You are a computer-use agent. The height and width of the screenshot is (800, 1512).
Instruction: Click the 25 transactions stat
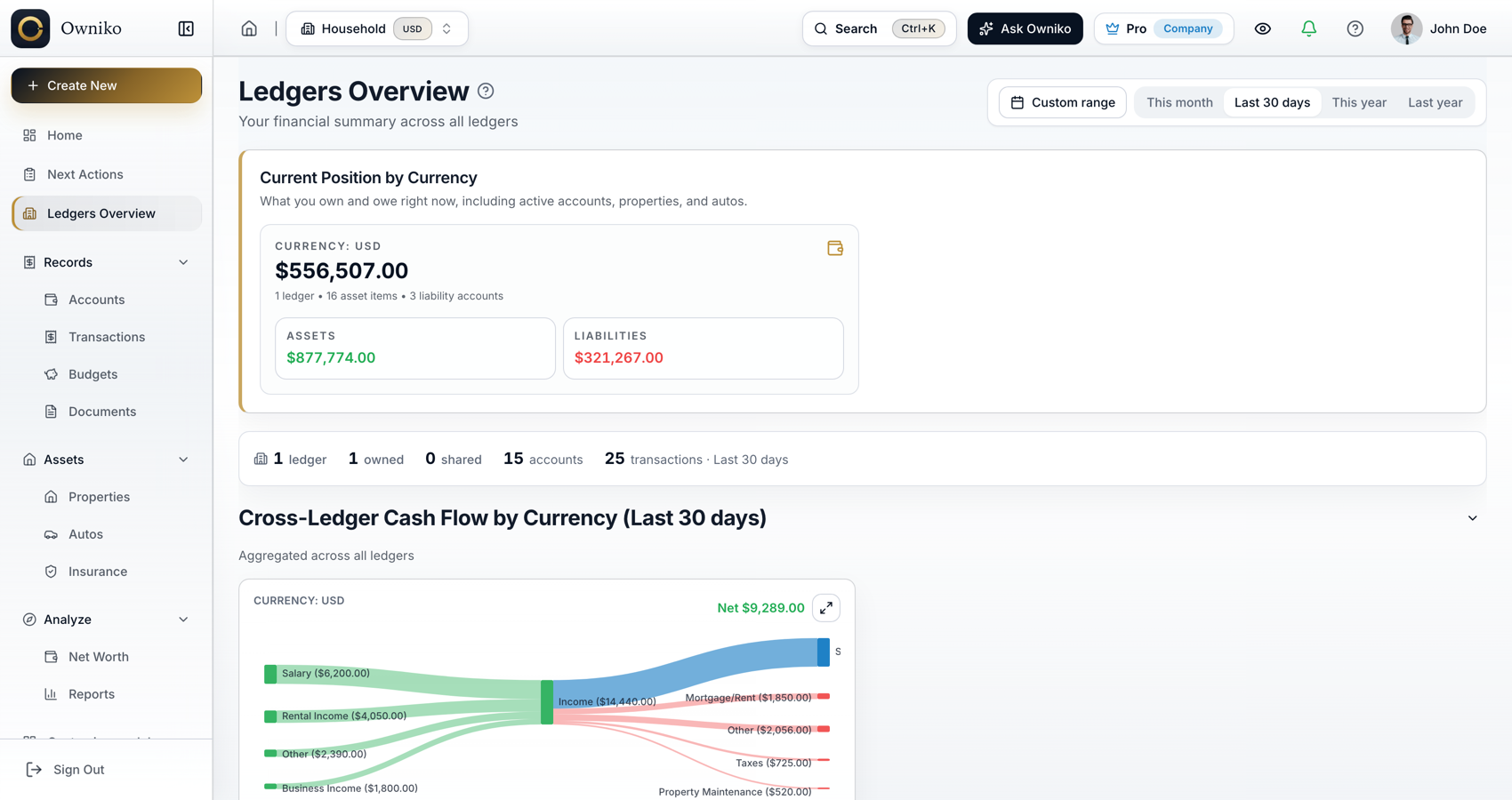coord(696,459)
